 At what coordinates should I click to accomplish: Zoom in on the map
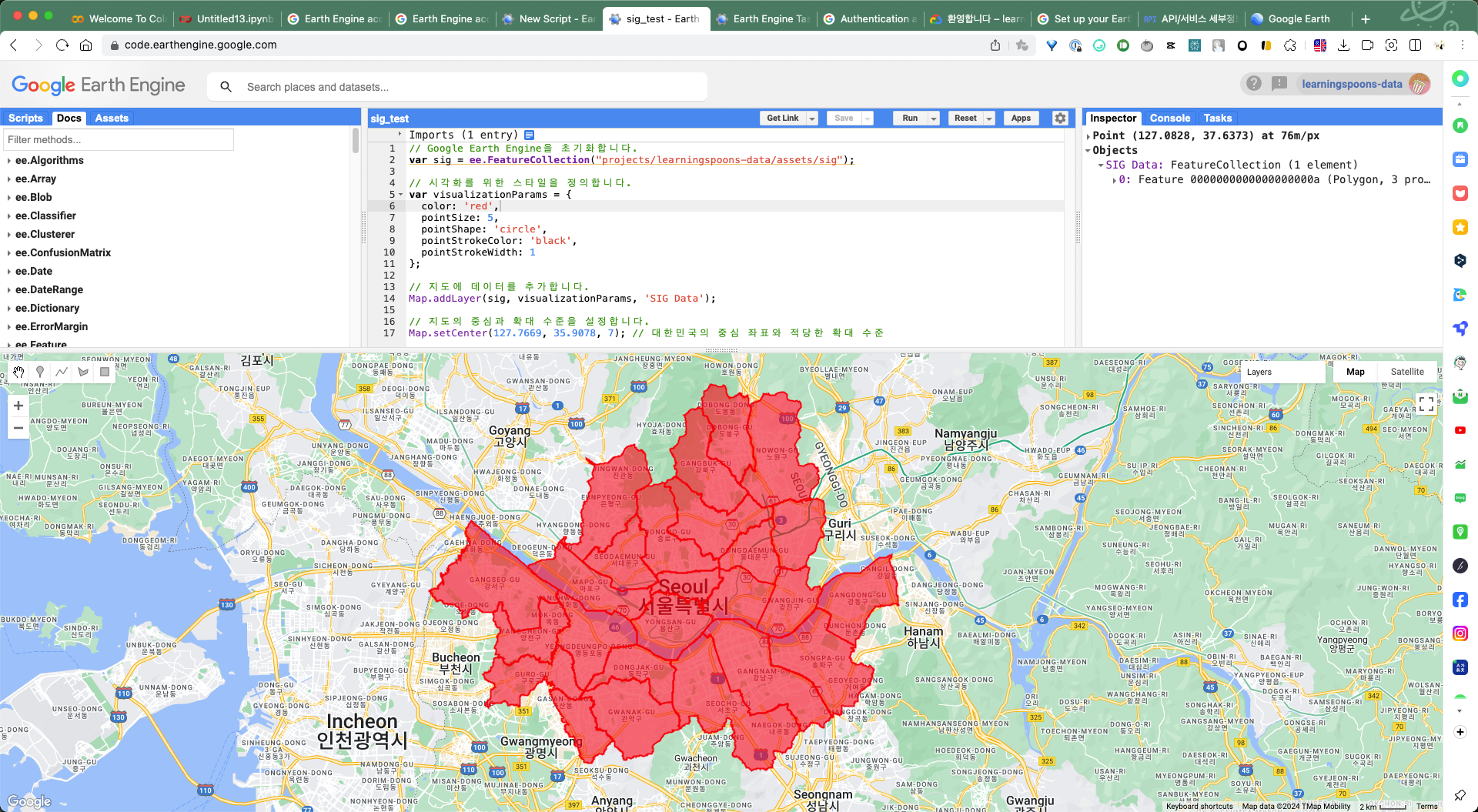pyautogui.click(x=18, y=406)
